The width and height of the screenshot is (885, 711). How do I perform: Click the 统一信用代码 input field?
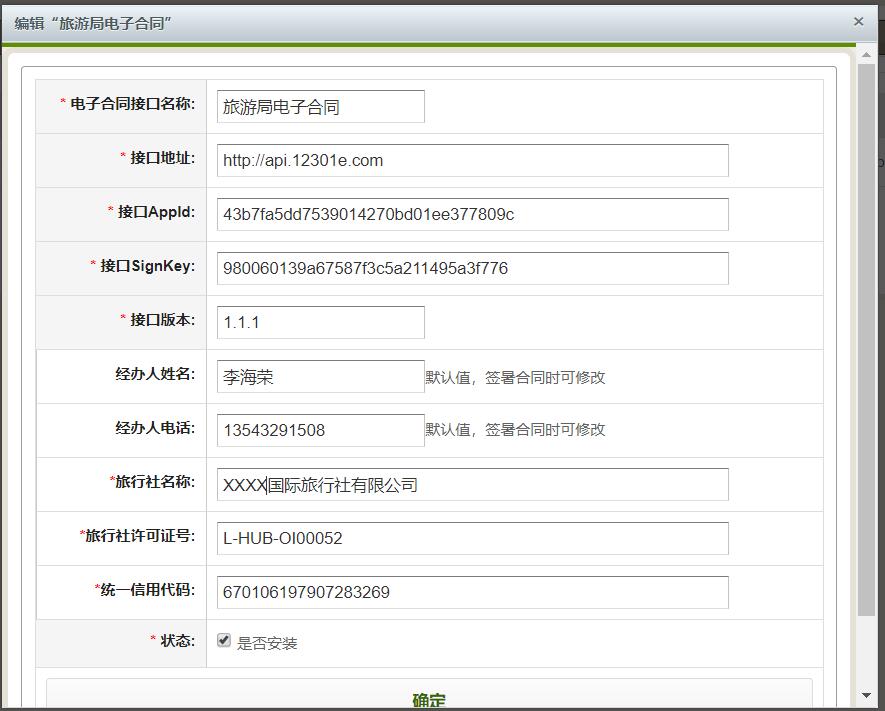click(472, 592)
